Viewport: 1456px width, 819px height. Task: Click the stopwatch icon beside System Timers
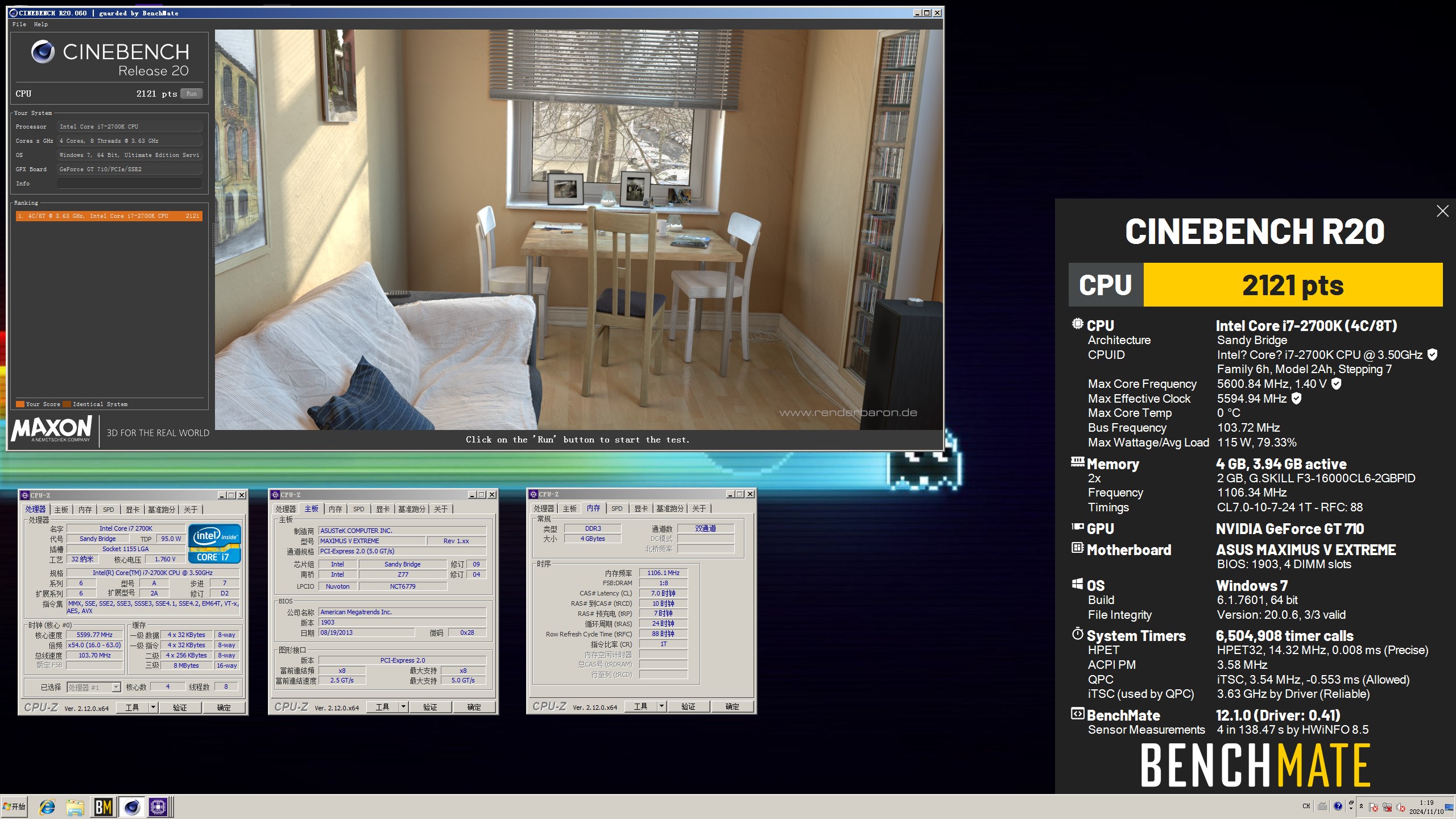pyautogui.click(x=1077, y=634)
